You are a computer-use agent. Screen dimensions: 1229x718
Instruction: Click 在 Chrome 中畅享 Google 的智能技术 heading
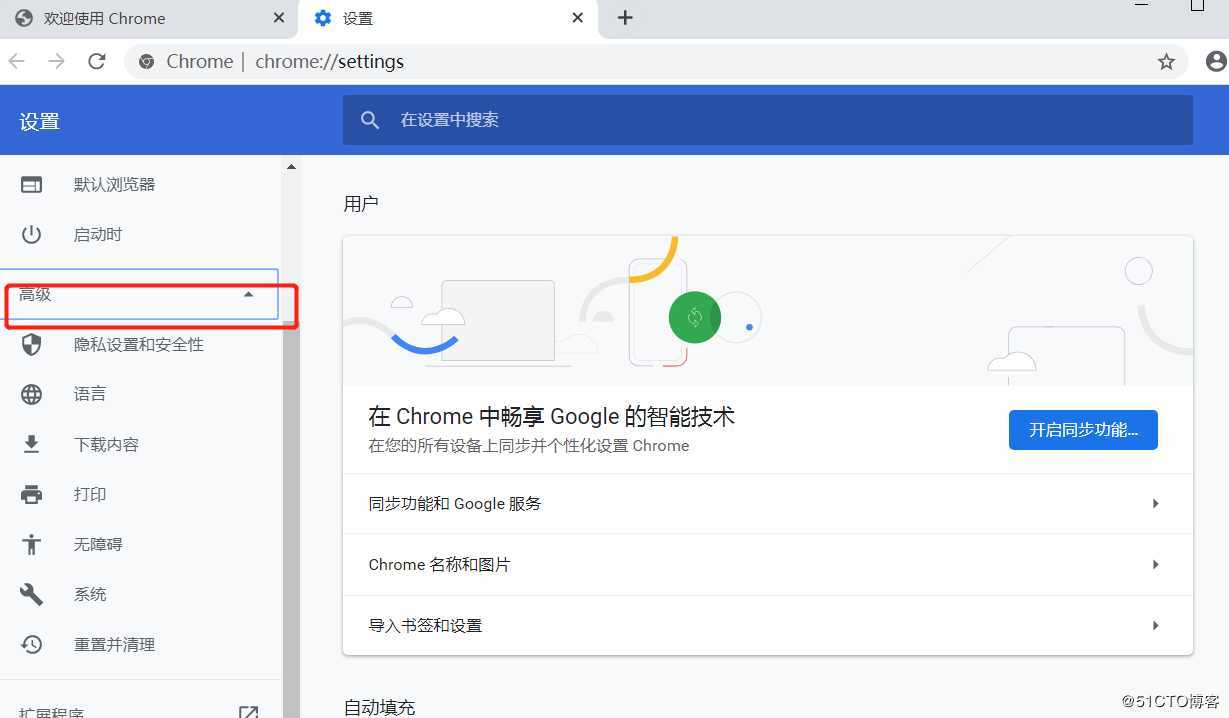click(552, 416)
